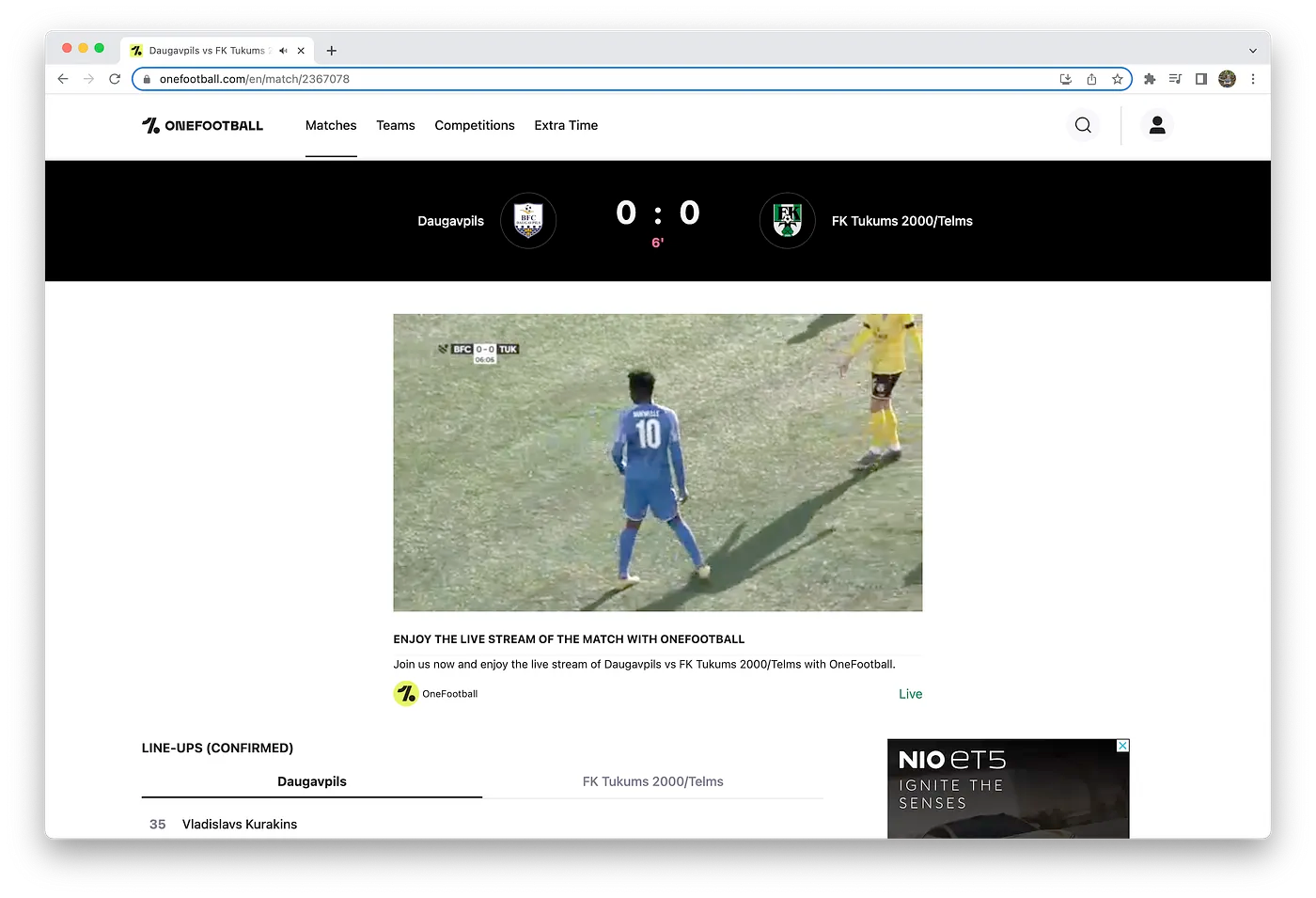The image size is (1316, 898).
Task: Expand the tab search chevron
Action: pos(1252,51)
